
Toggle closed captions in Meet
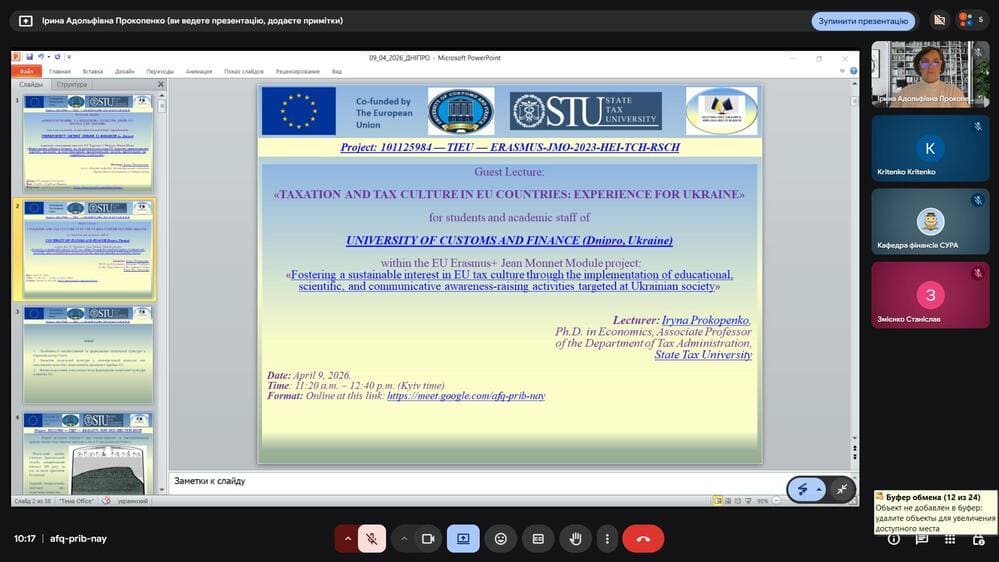538,539
